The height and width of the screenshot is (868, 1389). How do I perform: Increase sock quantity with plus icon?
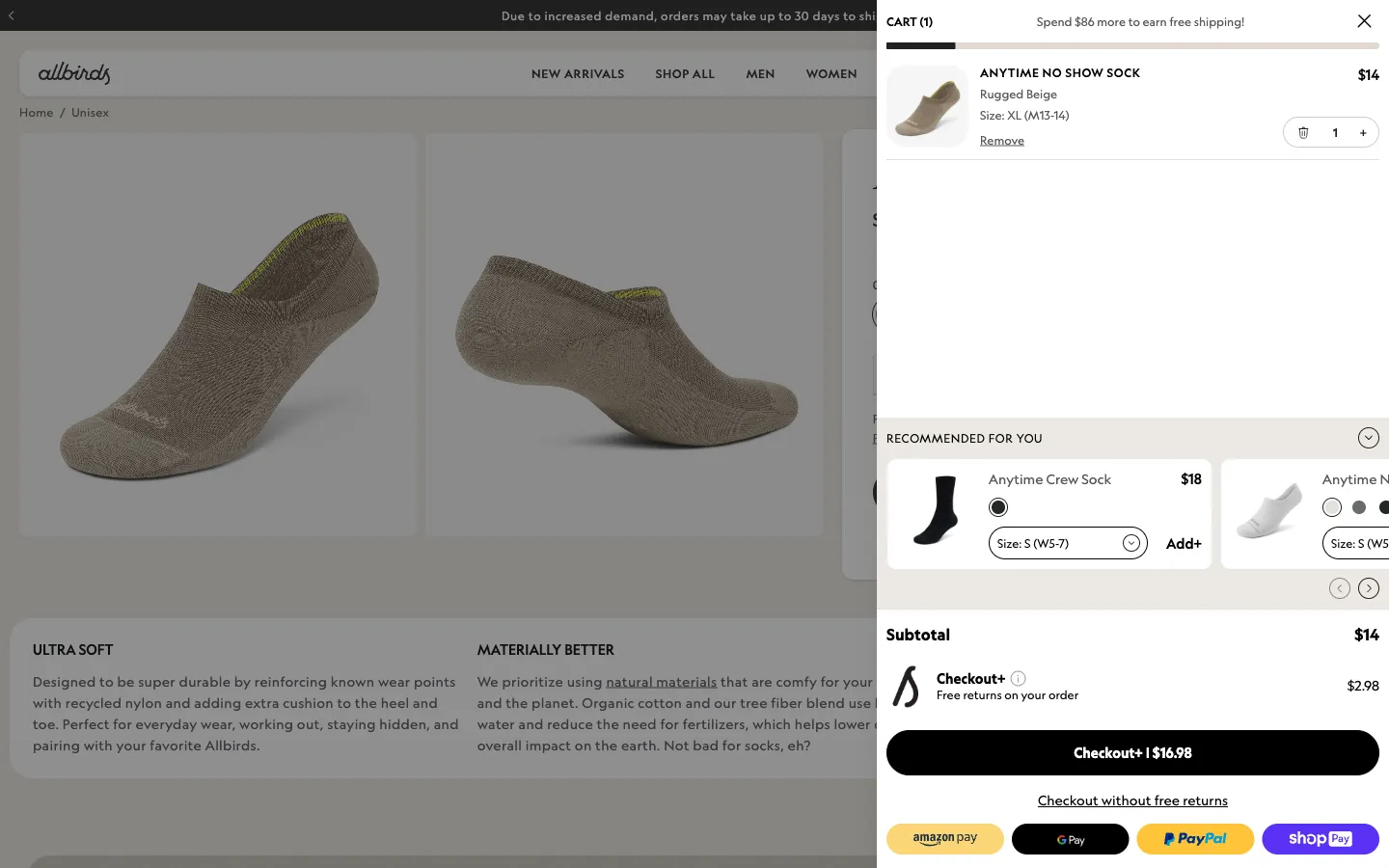(x=1363, y=133)
